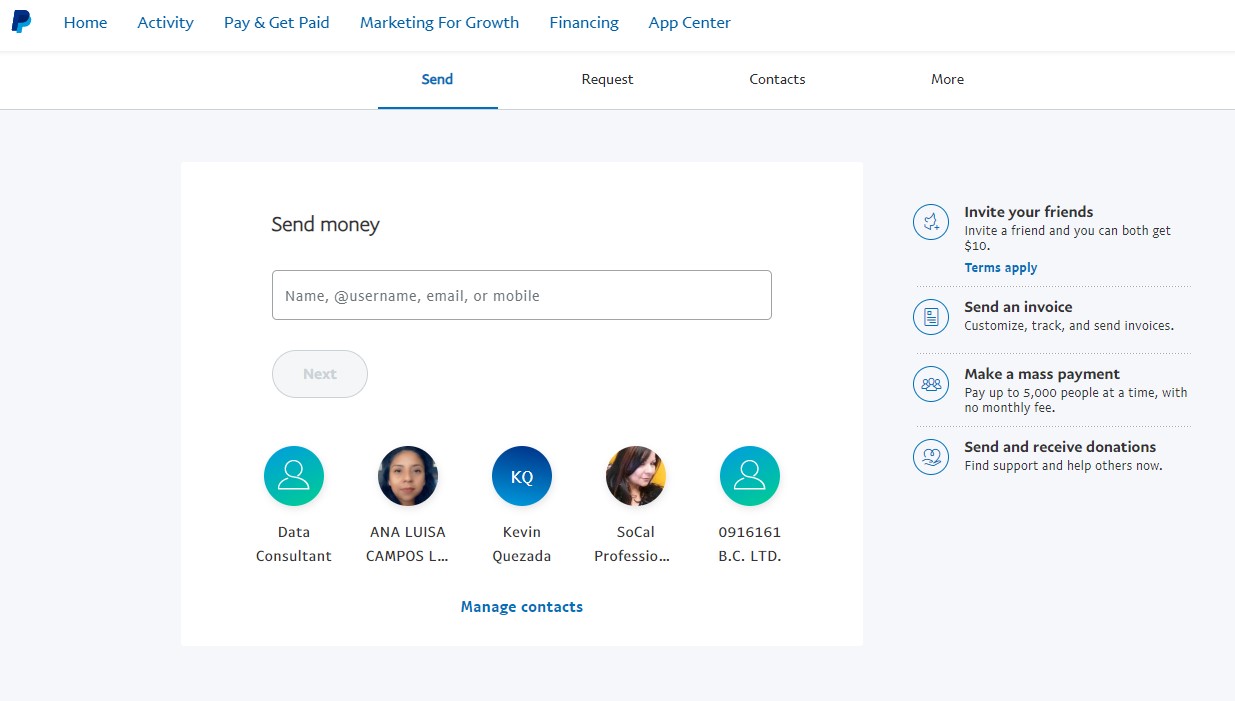This screenshot has height=701, width=1235.
Task: Click the Kevin Quezada name label
Action: pyautogui.click(x=522, y=544)
